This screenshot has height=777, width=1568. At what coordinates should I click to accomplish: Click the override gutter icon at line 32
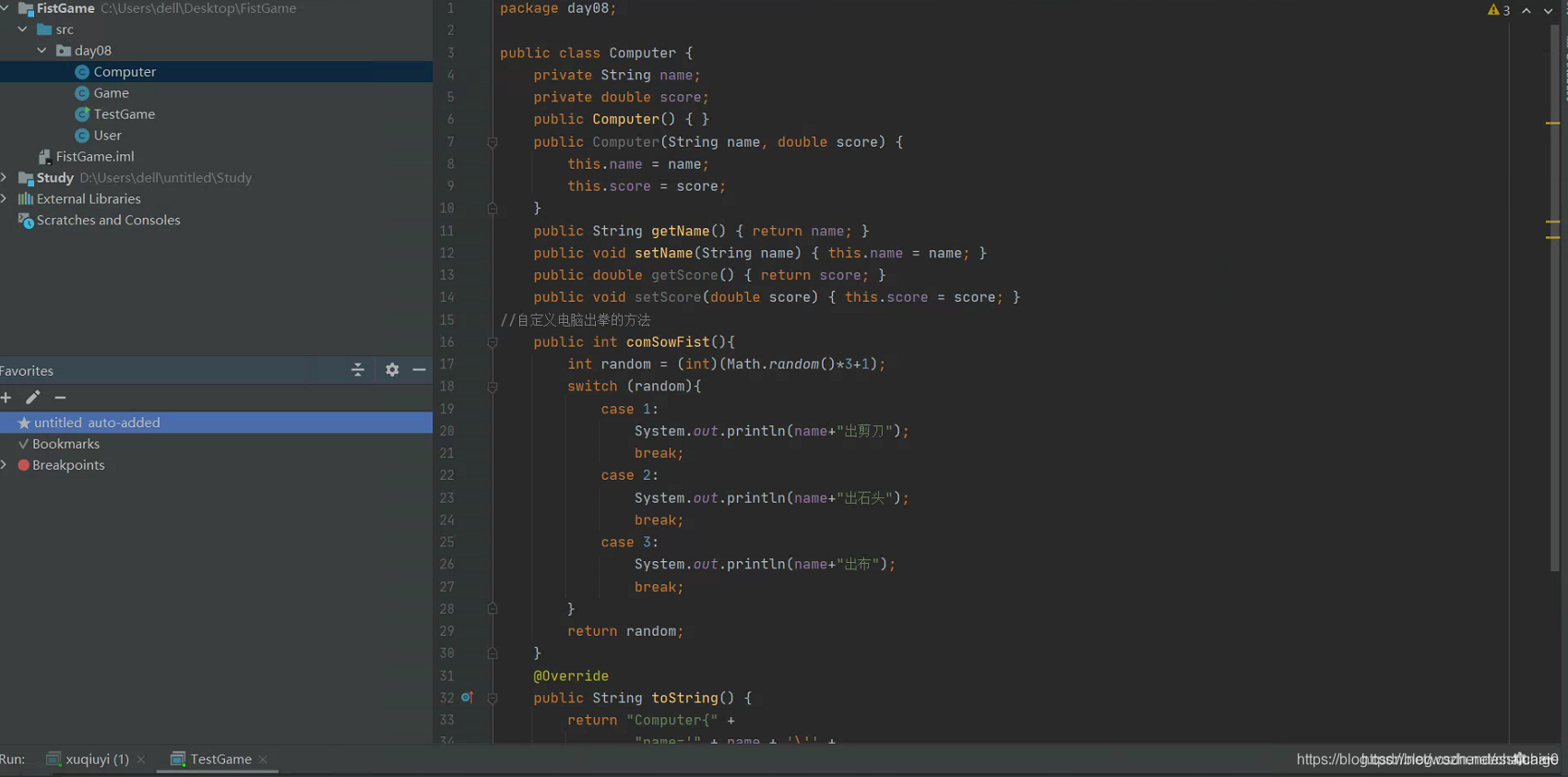(467, 698)
